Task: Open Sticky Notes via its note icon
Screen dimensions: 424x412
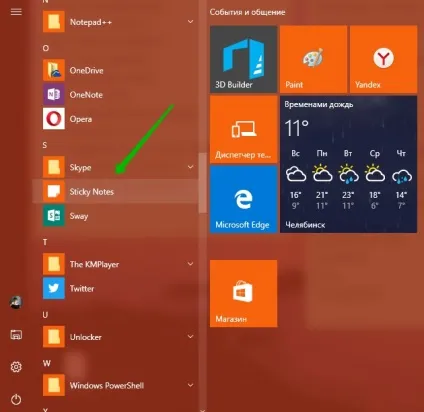Action: [x=54, y=191]
